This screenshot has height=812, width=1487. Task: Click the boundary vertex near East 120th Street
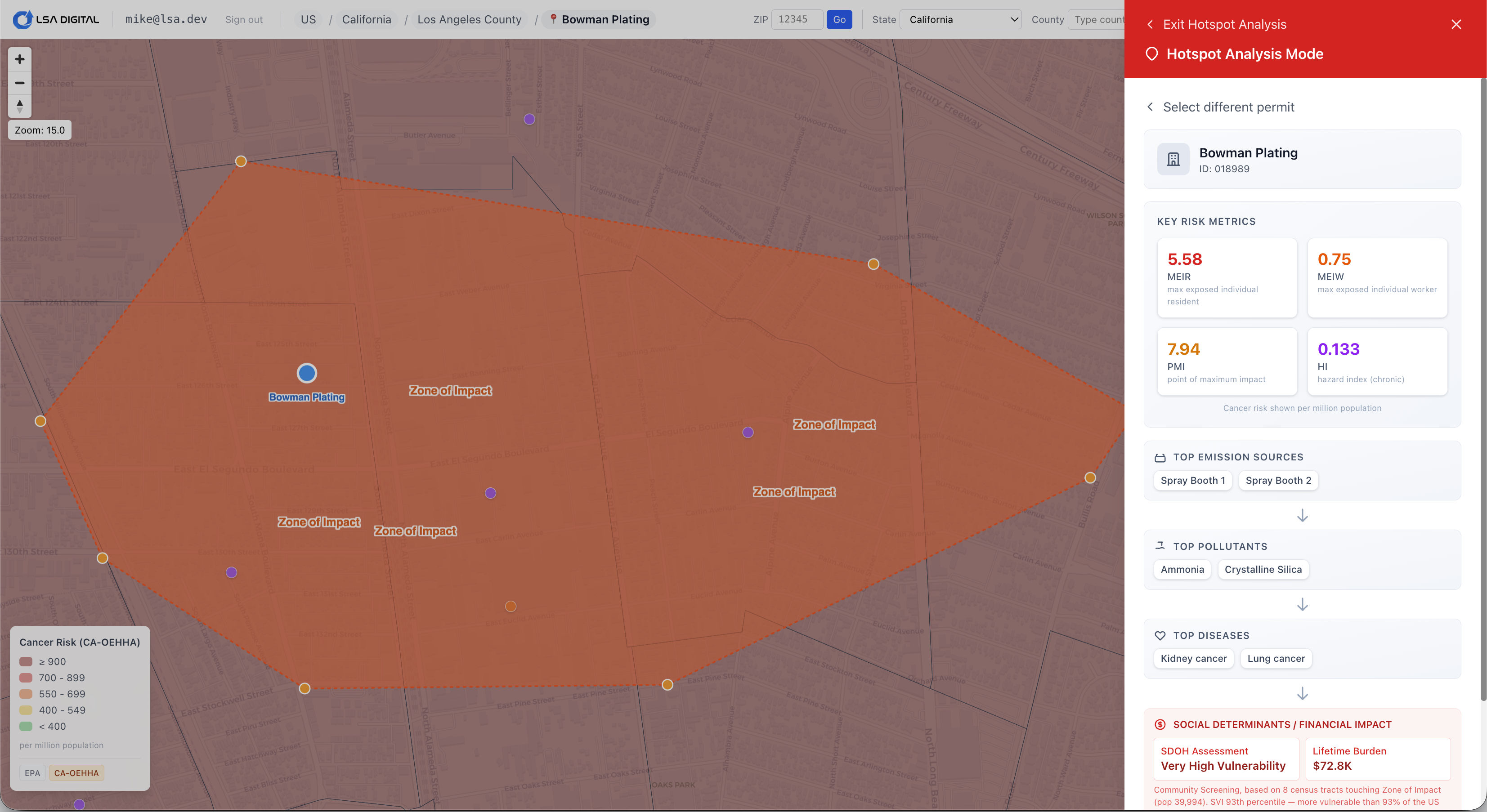[241, 161]
